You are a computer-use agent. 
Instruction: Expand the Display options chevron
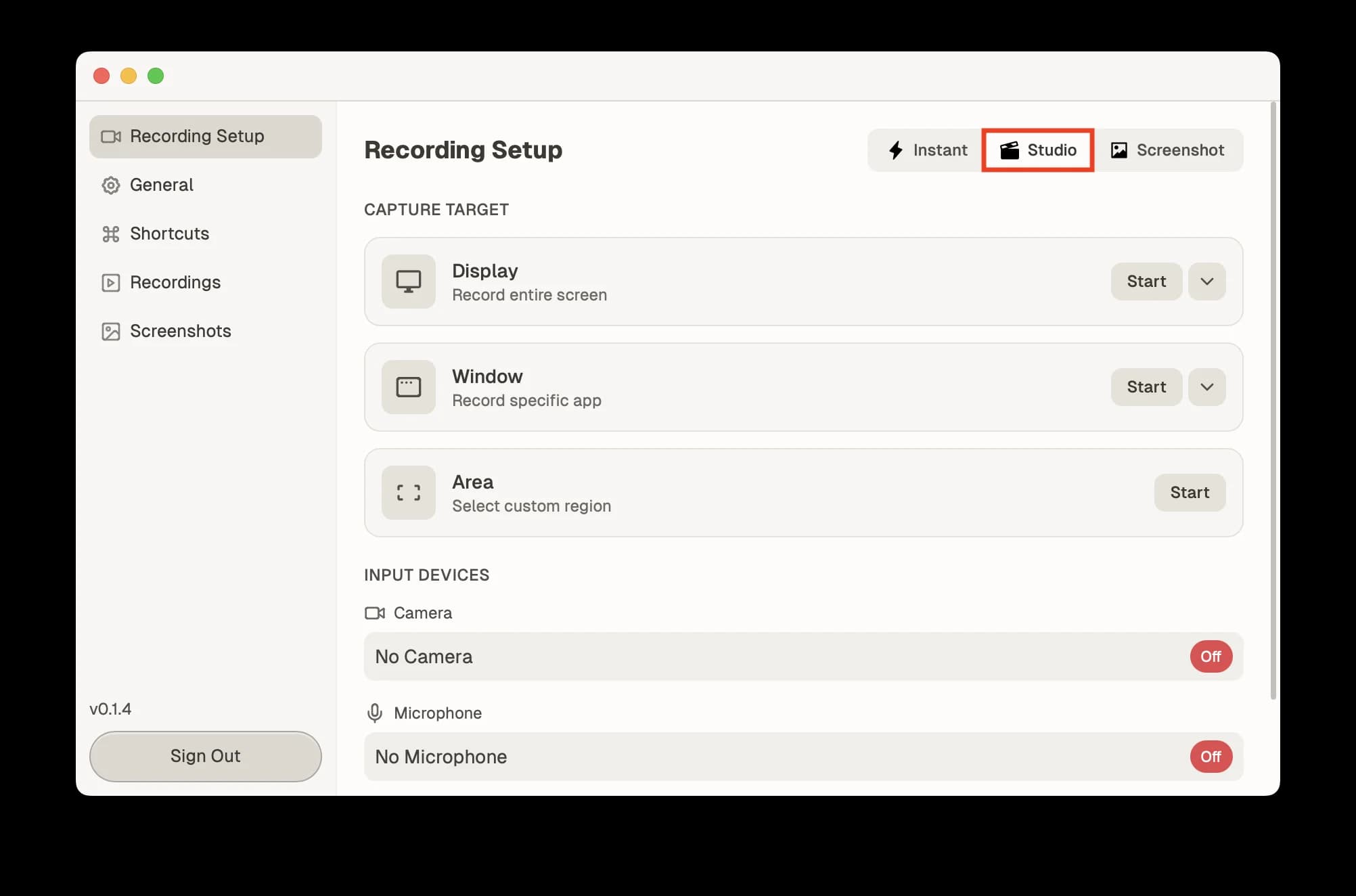1206,282
